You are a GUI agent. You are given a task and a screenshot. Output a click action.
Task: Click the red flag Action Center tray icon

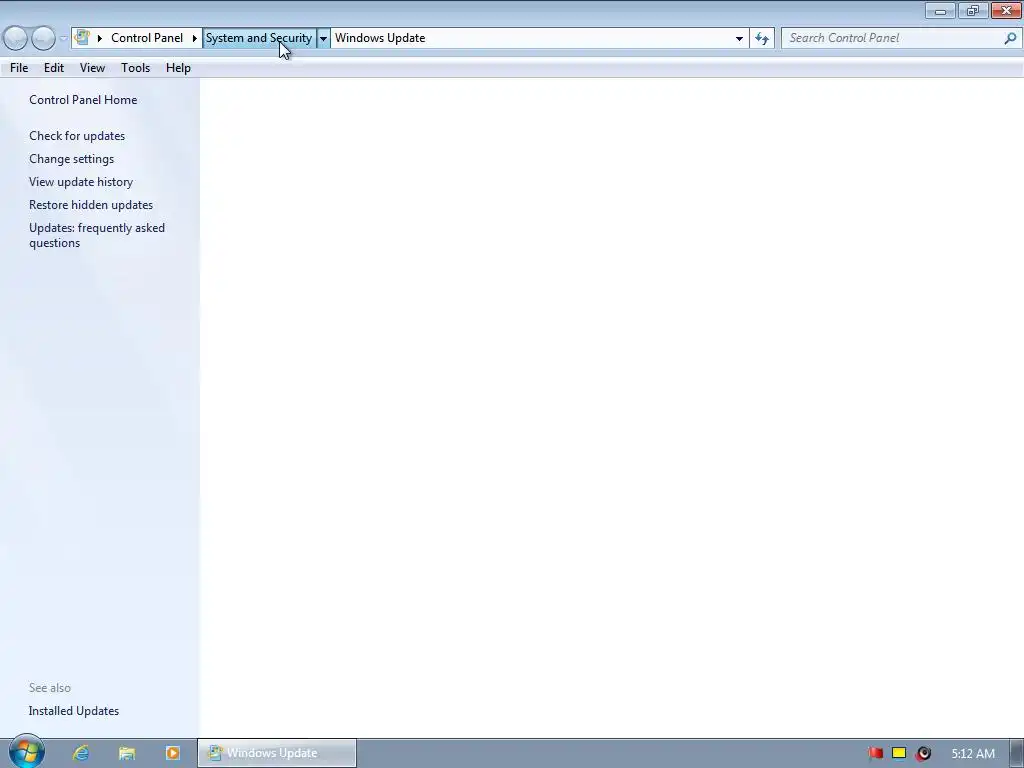click(x=875, y=753)
